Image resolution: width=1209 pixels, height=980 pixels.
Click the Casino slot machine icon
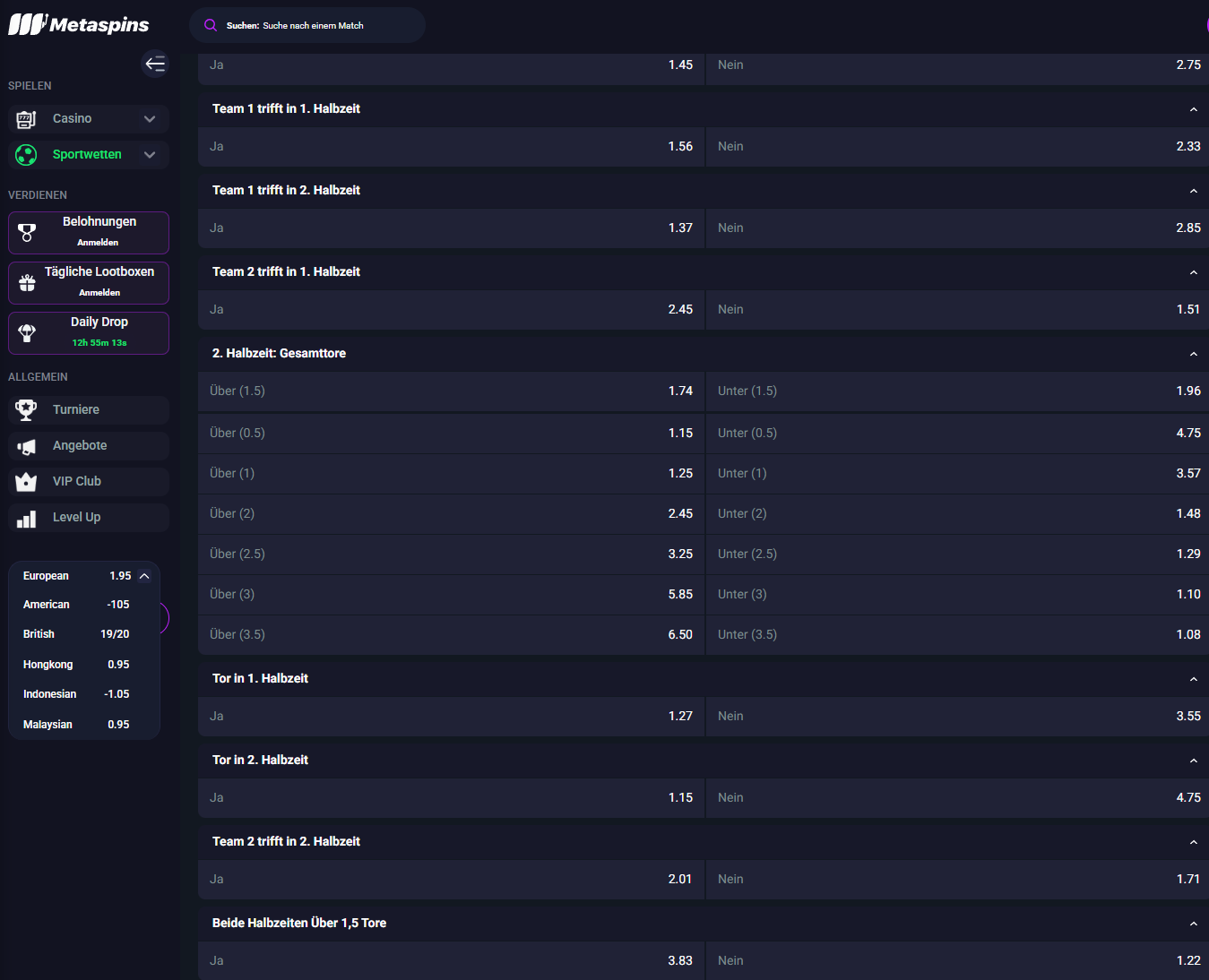pyautogui.click(x=27, y=119)
